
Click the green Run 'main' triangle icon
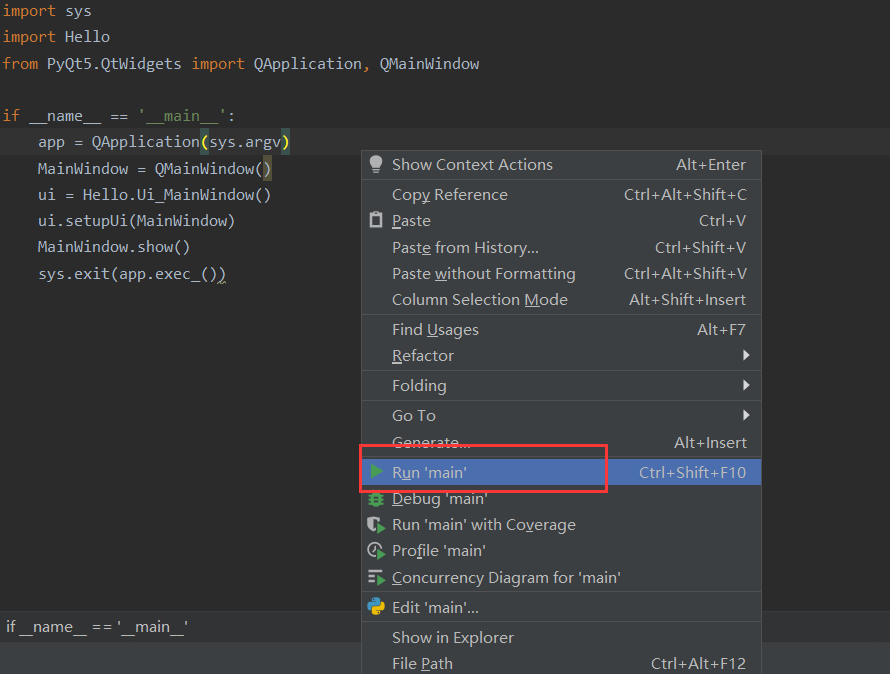[376, 472]
